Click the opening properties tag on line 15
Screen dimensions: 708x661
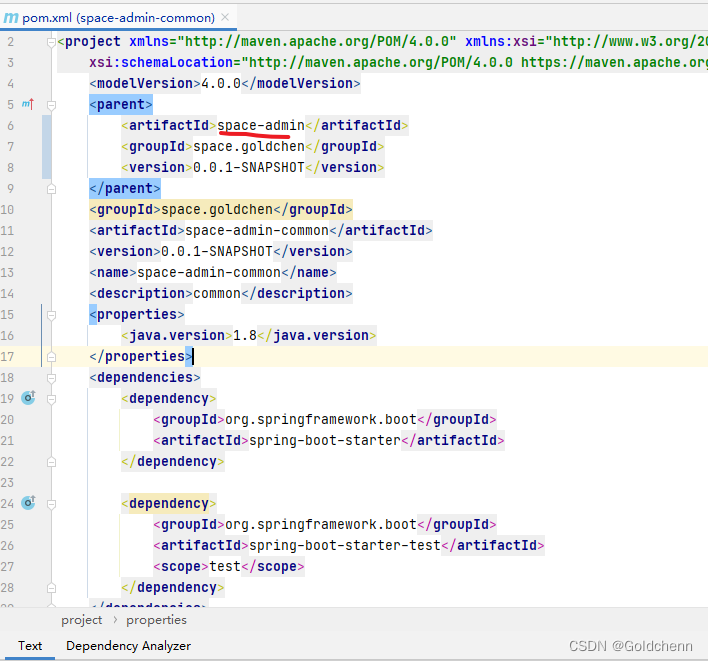point(137,314)
